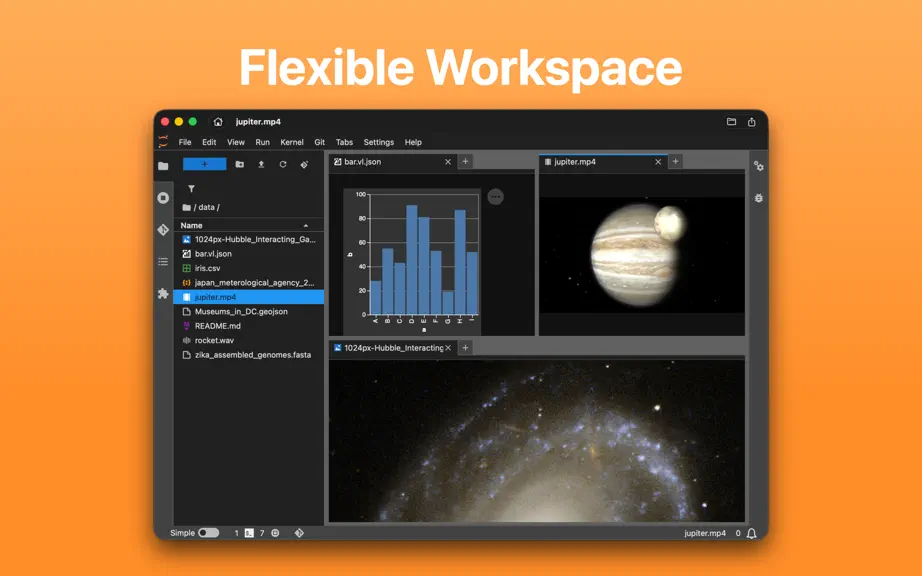The image size is (922, 576).
Task: Click the share icon in the title bar
Action: (751, 122)
